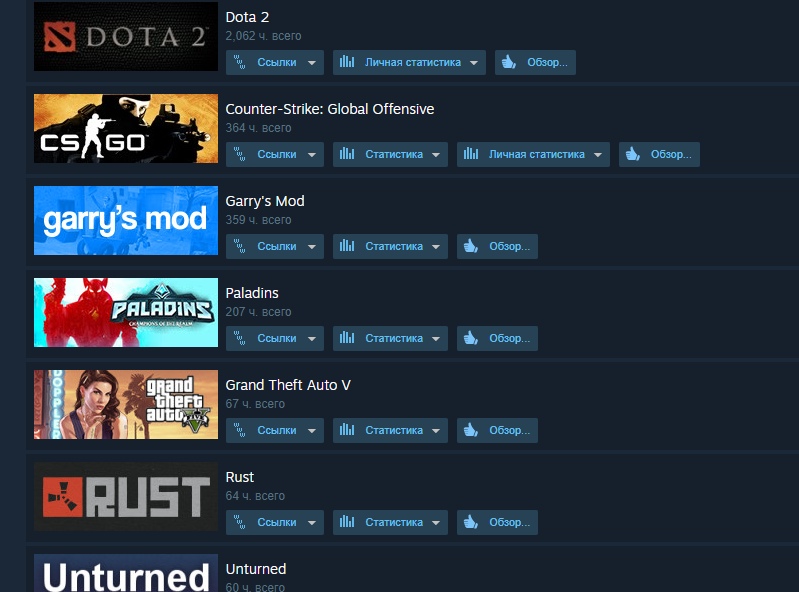Click the links chain icon in Dota 2 row
This screenshot has width=799, height=592.
pyautogui.click(x=239, y=62)
